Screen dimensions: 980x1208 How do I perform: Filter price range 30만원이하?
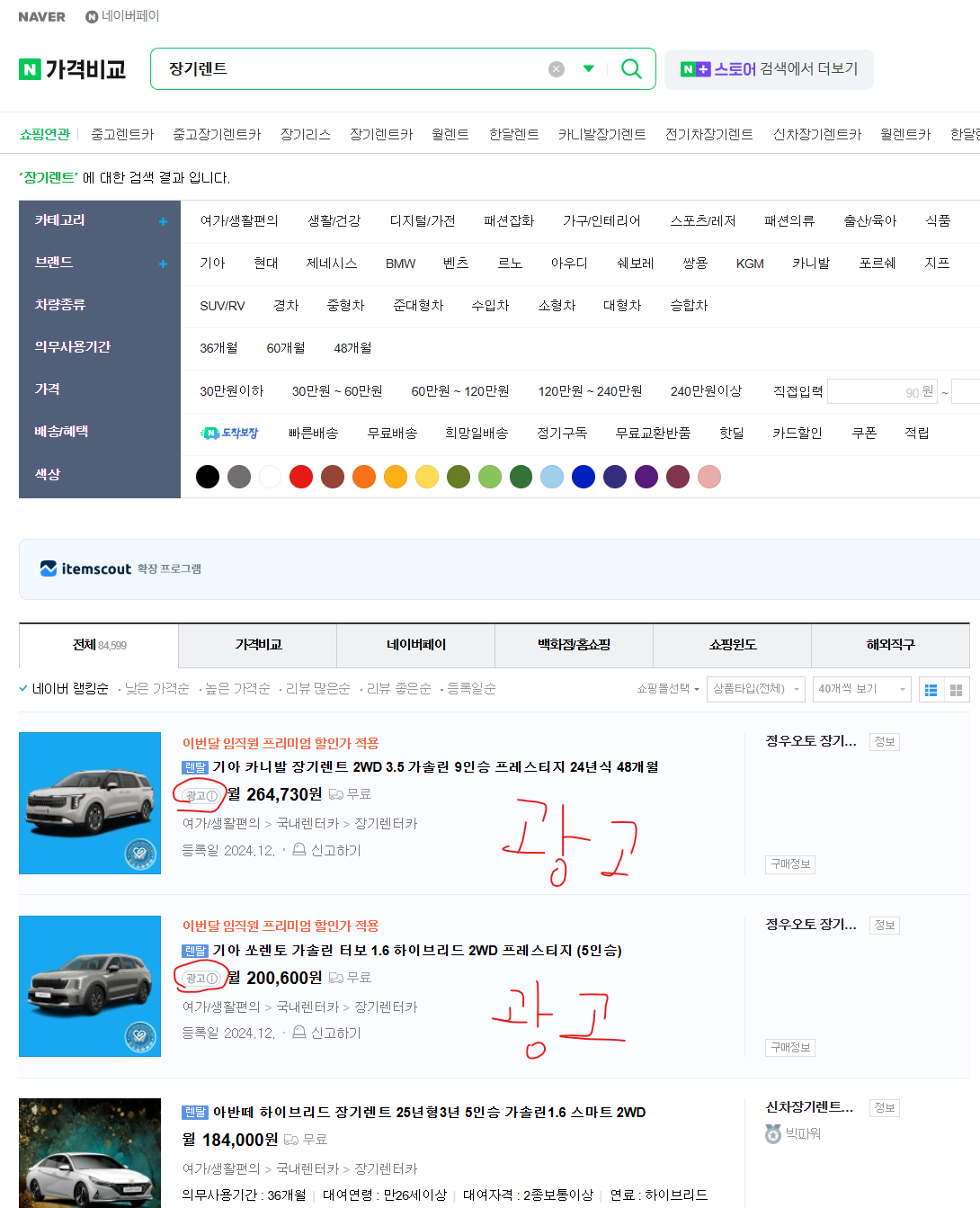click(x=232, y=391)
